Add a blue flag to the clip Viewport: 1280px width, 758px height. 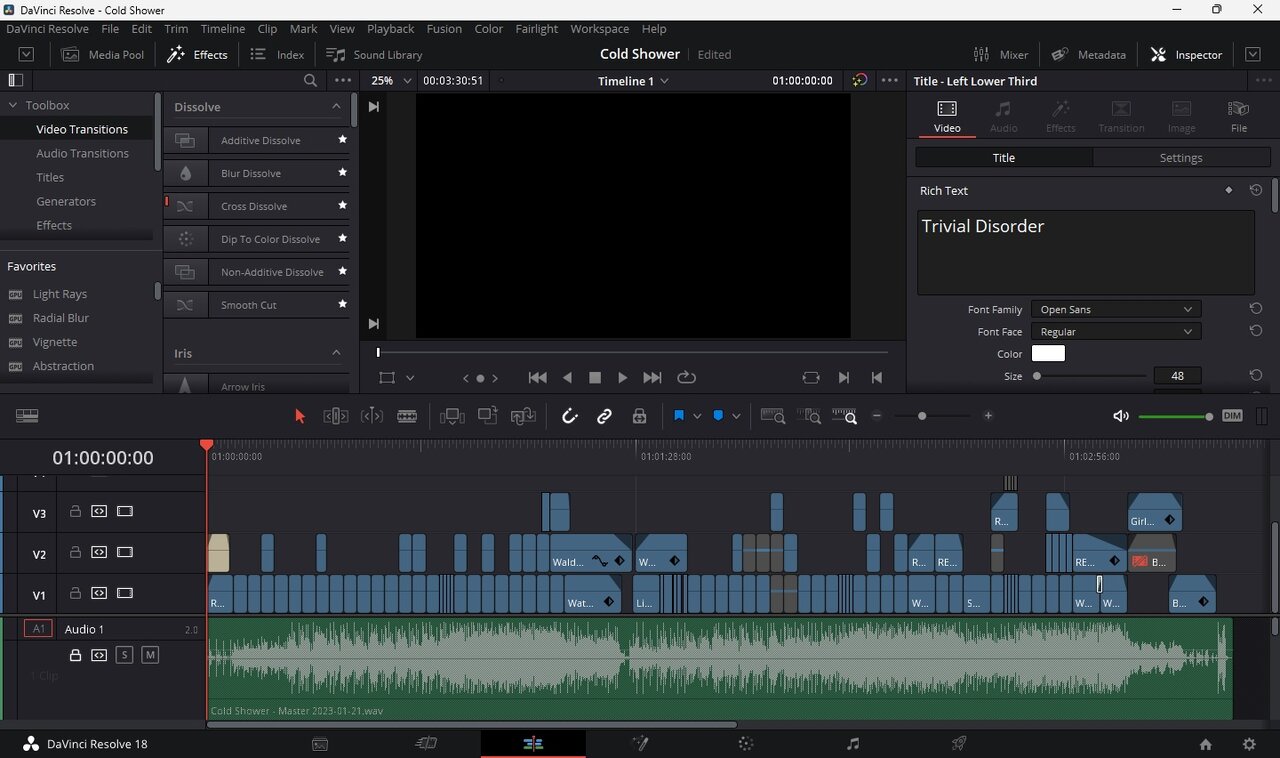click(x=679, y=416)
